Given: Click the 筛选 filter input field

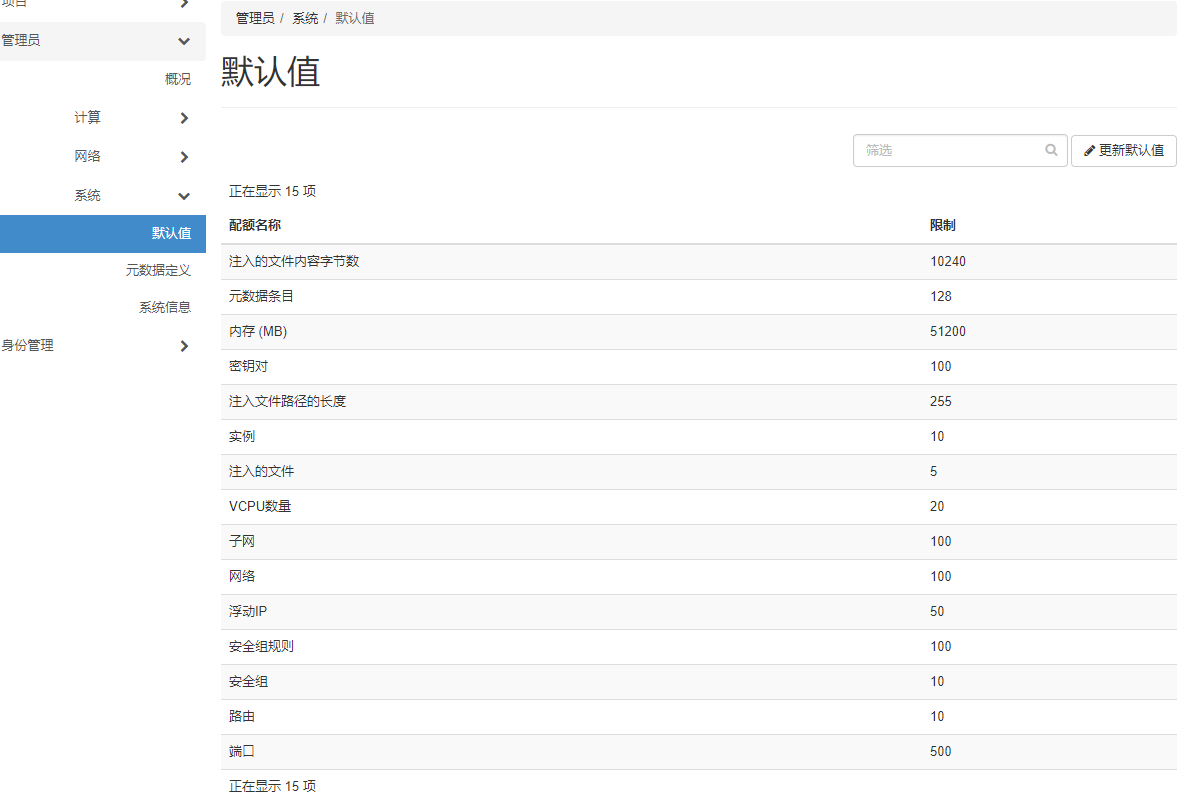Looking at the screenshot, I should coord(940,150).
